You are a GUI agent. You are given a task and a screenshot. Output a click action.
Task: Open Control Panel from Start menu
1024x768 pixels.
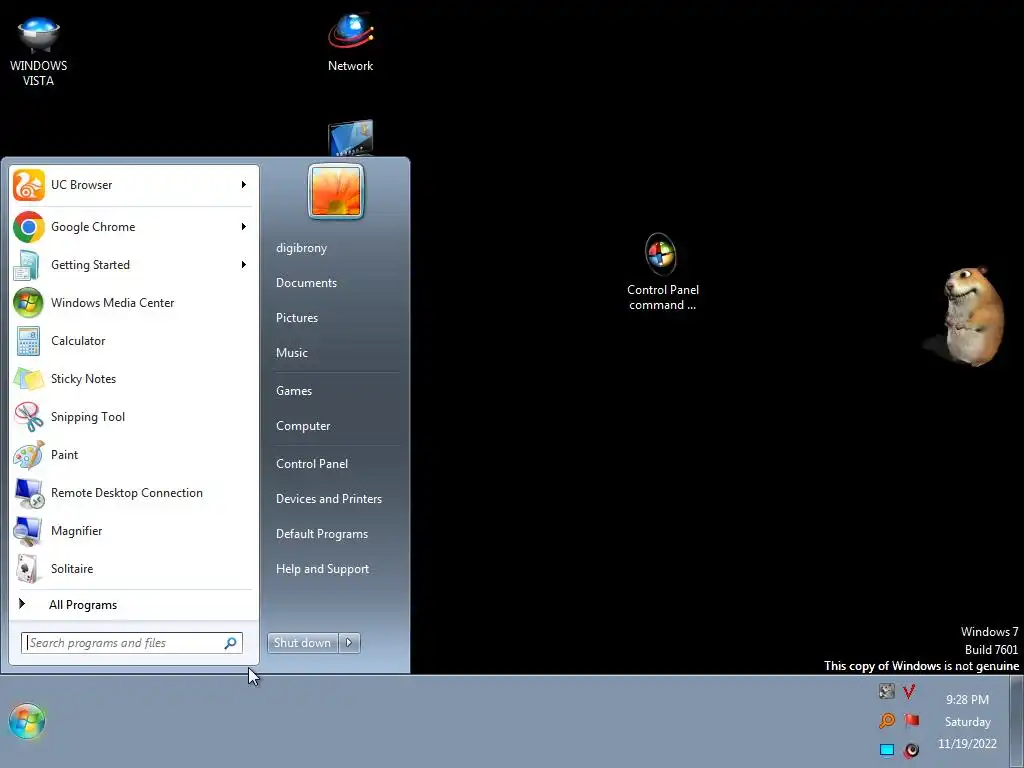coord(312,464)
